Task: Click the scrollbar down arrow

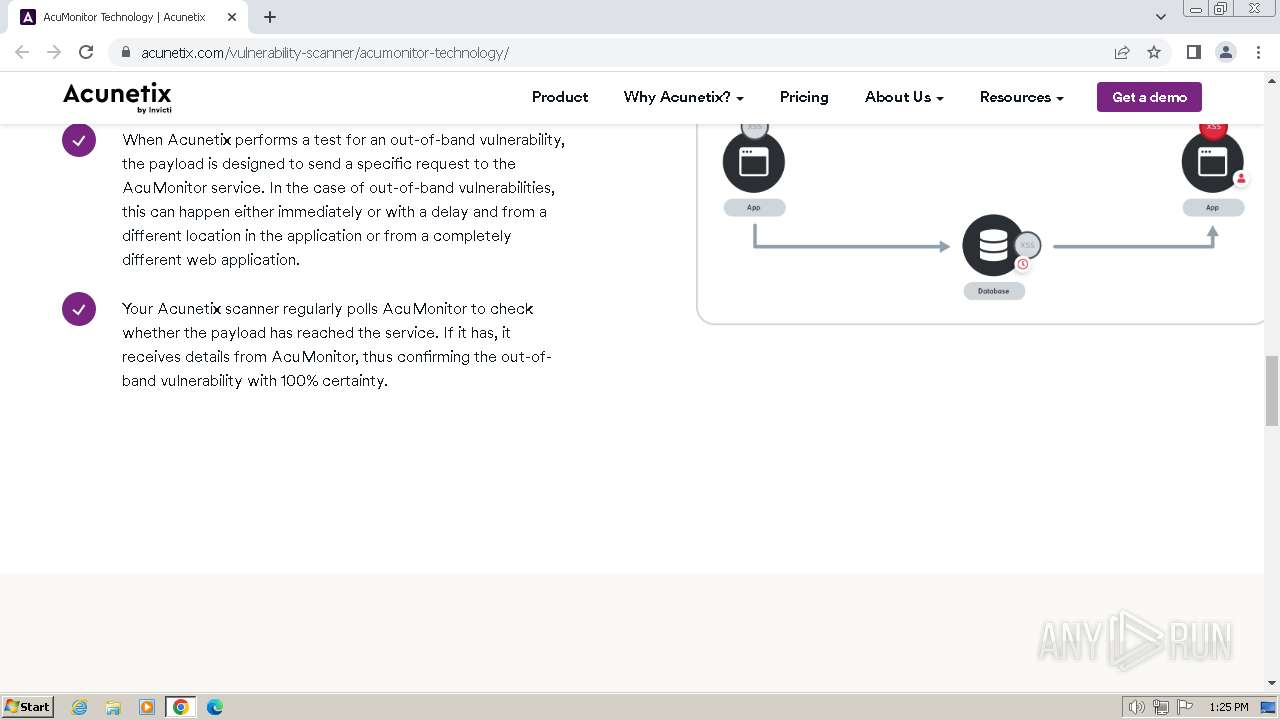Action: pyautogui.click(x=1272, y=683)
